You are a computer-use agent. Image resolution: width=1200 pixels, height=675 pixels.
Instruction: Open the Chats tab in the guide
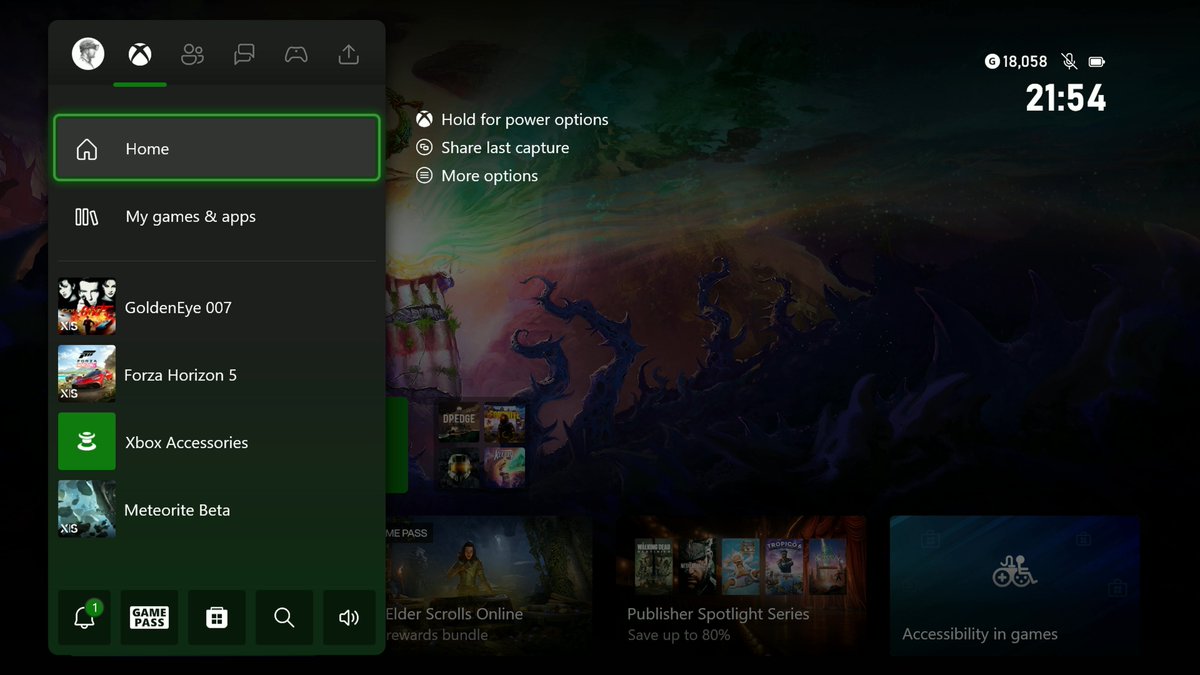244,55
